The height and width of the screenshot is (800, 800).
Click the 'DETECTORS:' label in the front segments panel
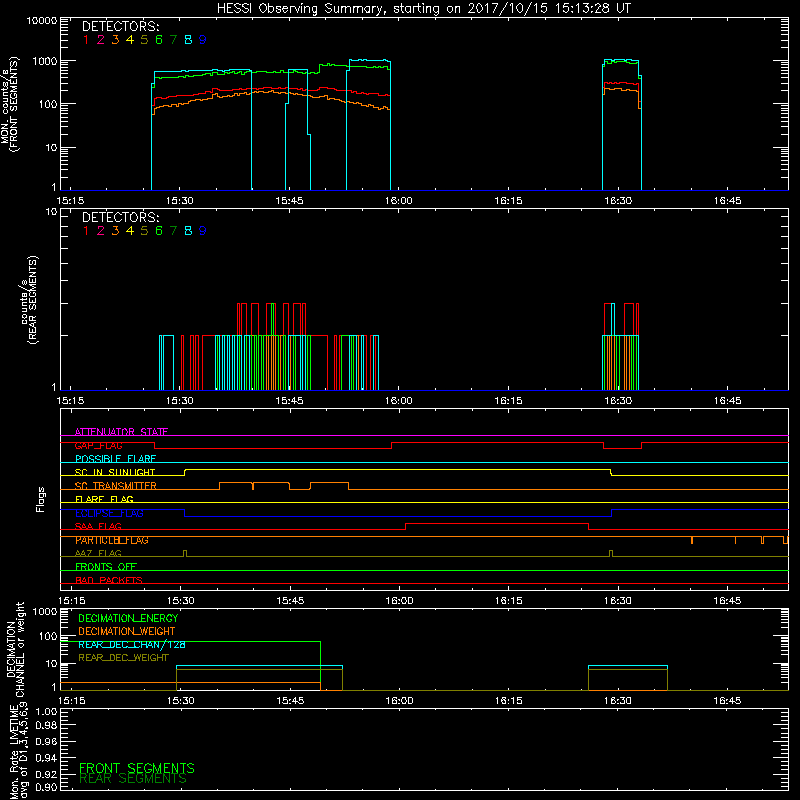tap(121, 26)
